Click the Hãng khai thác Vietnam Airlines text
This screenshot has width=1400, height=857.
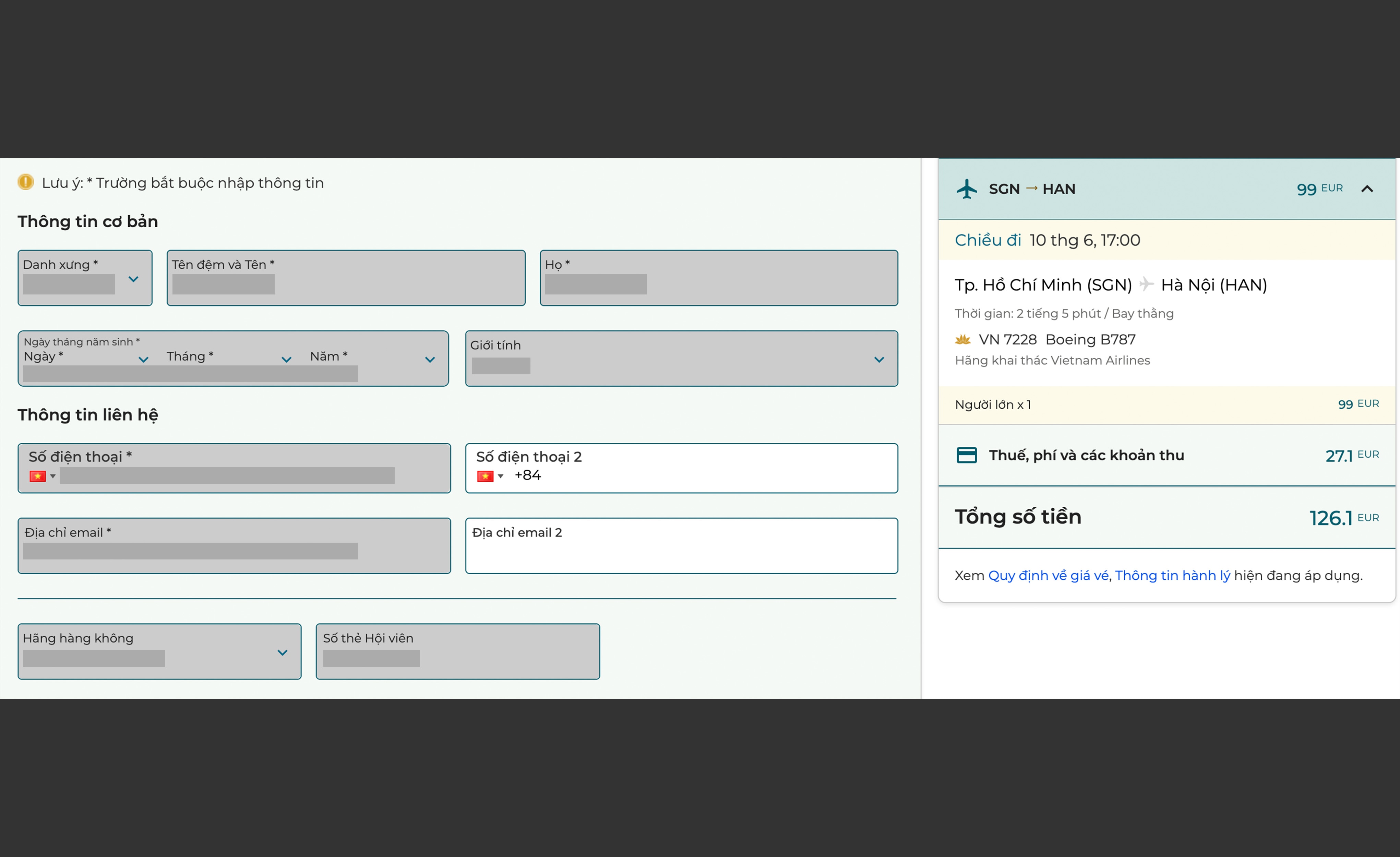[x=1052, y=360]
